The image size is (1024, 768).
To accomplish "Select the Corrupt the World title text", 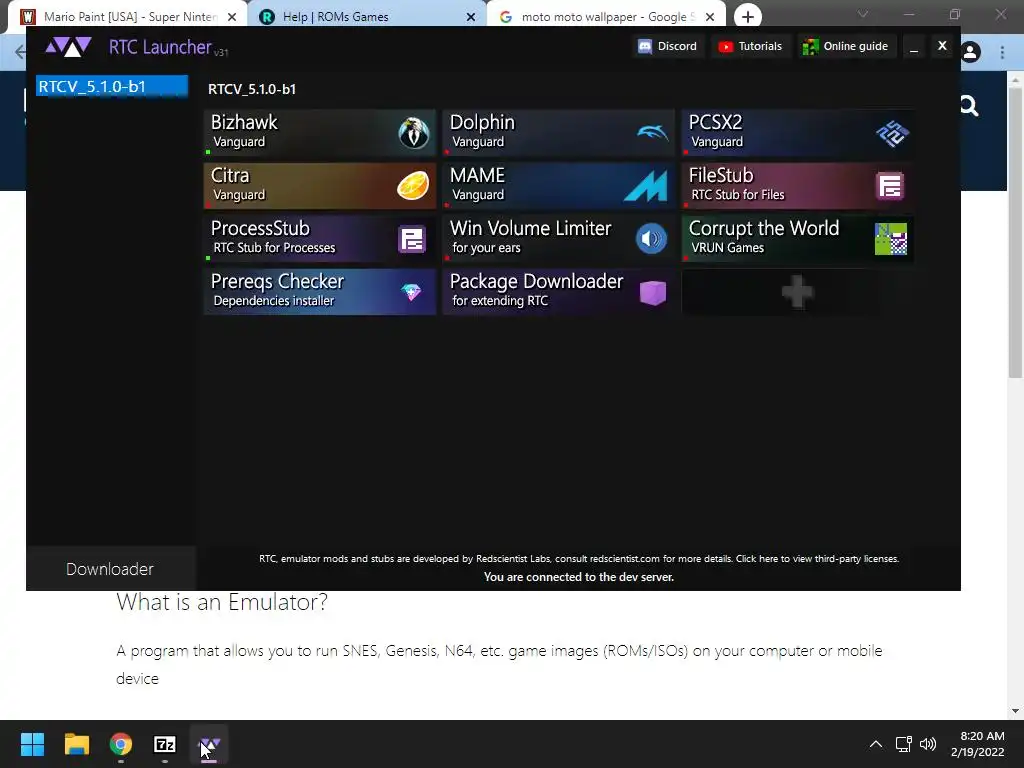I will point(764,228).
